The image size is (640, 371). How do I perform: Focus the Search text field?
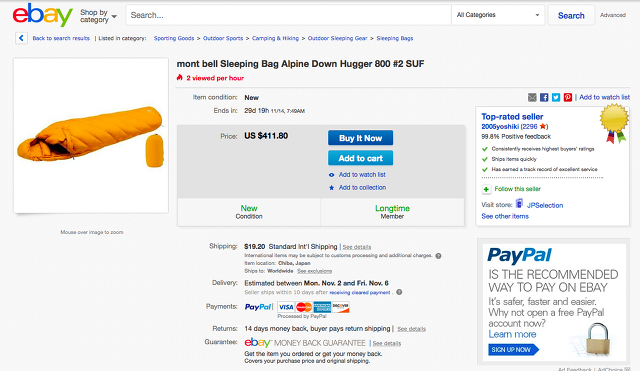pos(289,15)
